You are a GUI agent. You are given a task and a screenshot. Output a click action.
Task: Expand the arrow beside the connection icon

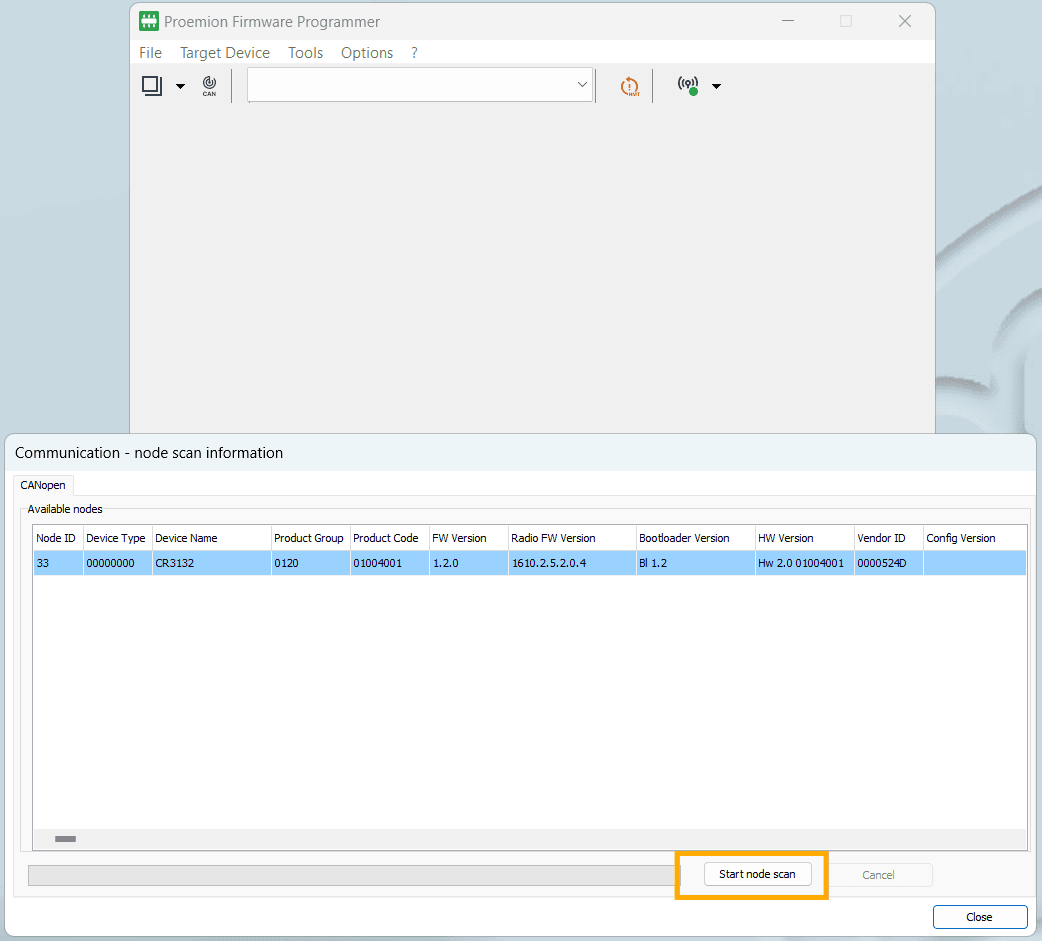[716, 86]
